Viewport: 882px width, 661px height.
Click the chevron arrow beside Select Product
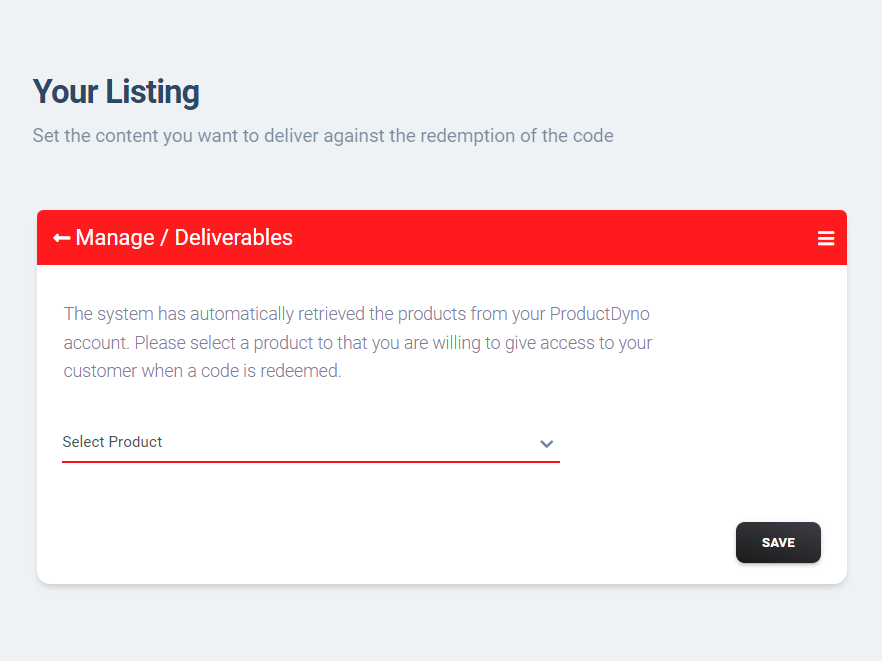547,444
